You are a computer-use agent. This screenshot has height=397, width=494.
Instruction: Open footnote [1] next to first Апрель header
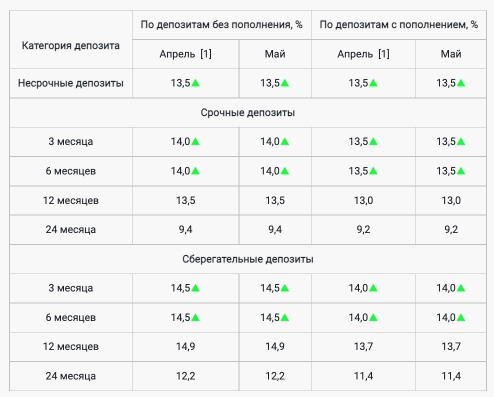click(206, 54)
